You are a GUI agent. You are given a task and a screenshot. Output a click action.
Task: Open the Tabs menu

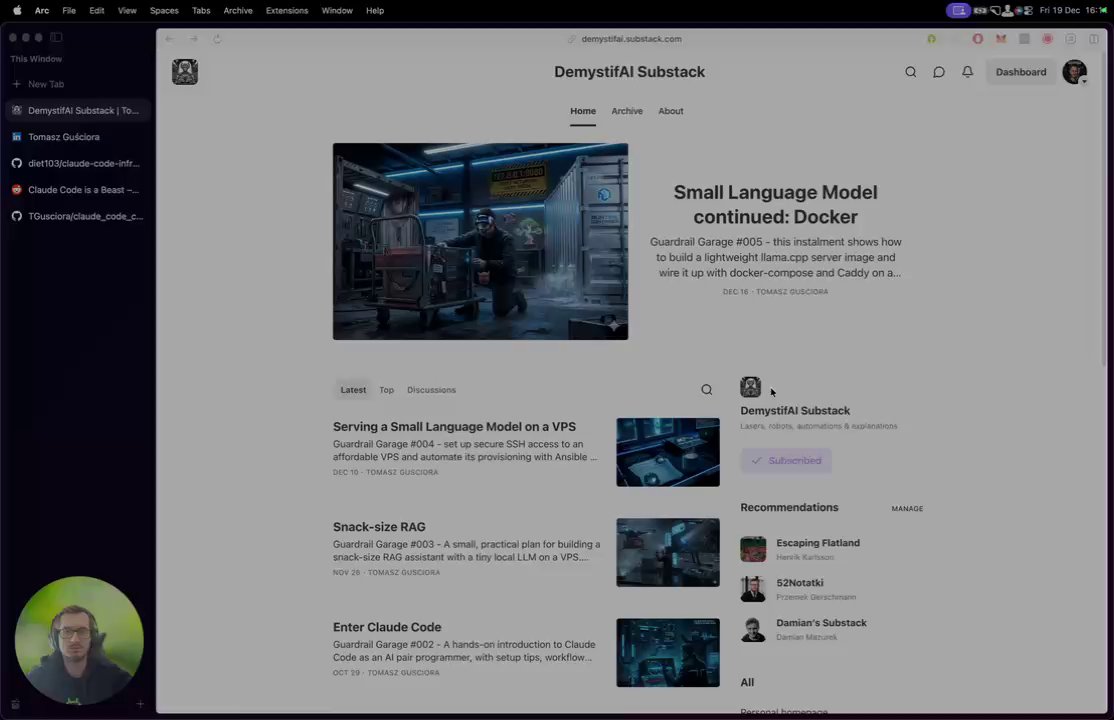click(201, 11)
